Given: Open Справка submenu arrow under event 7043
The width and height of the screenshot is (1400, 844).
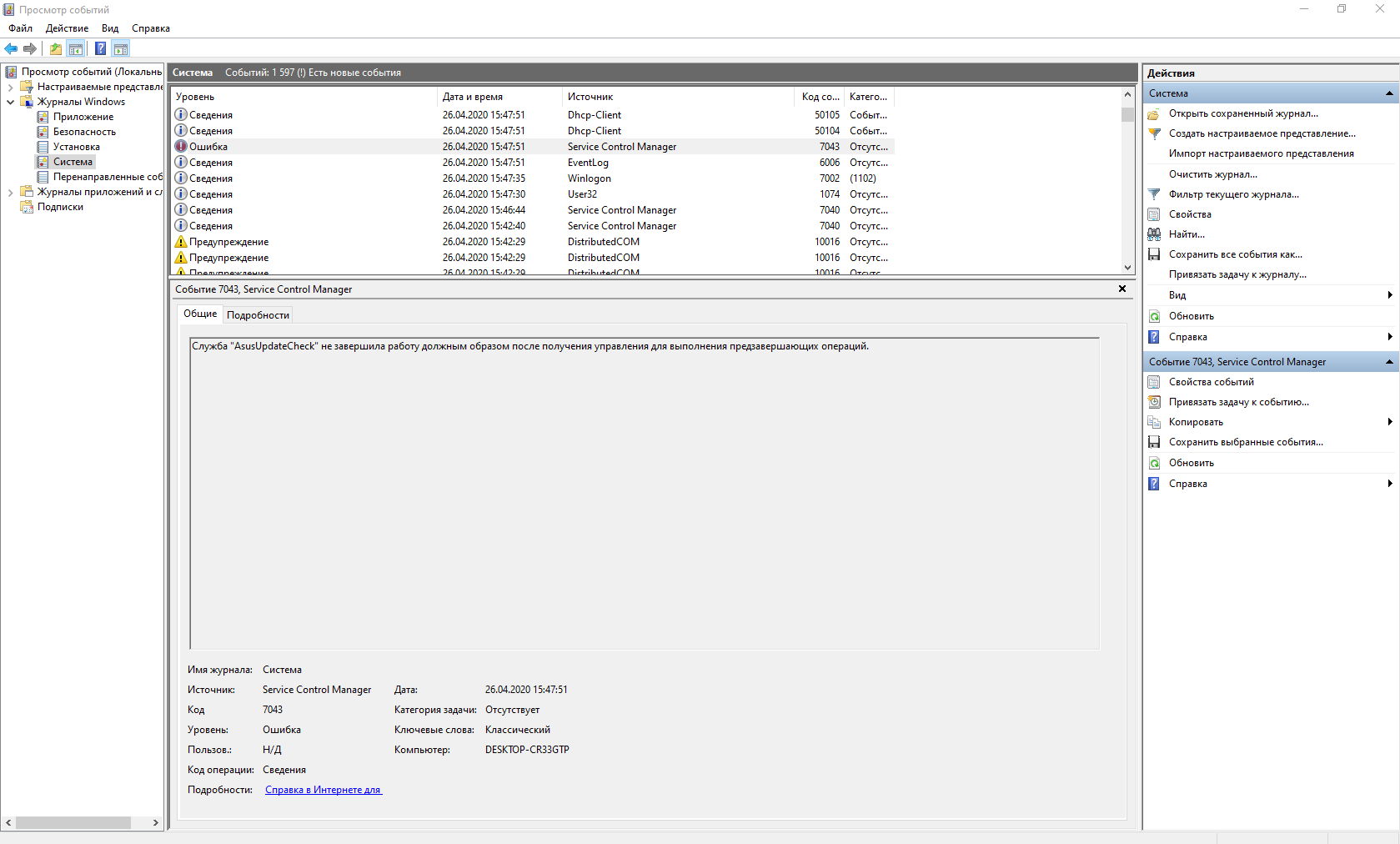Looking at the screenshot, I should (x=1390, y=484).
